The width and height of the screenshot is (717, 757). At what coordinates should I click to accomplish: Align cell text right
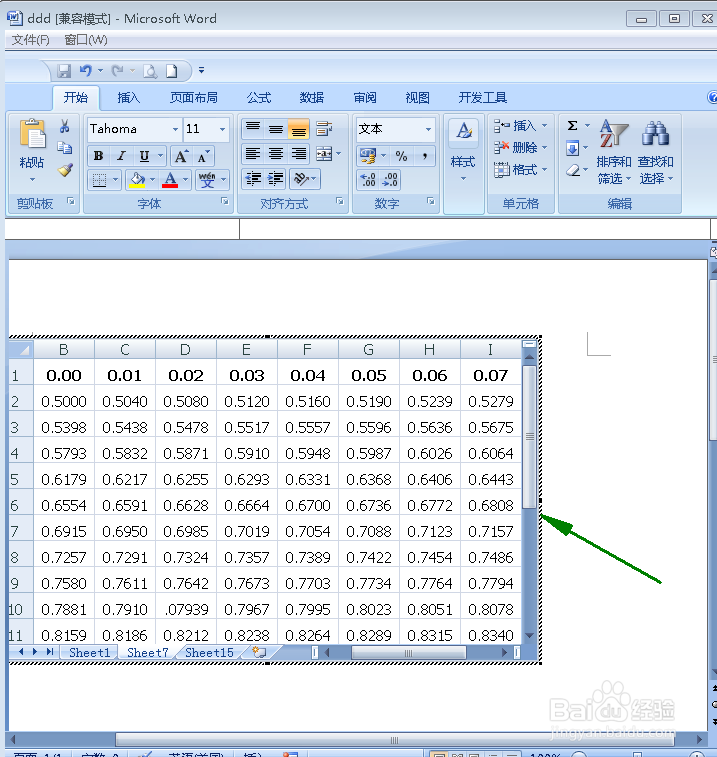point(298,154)
